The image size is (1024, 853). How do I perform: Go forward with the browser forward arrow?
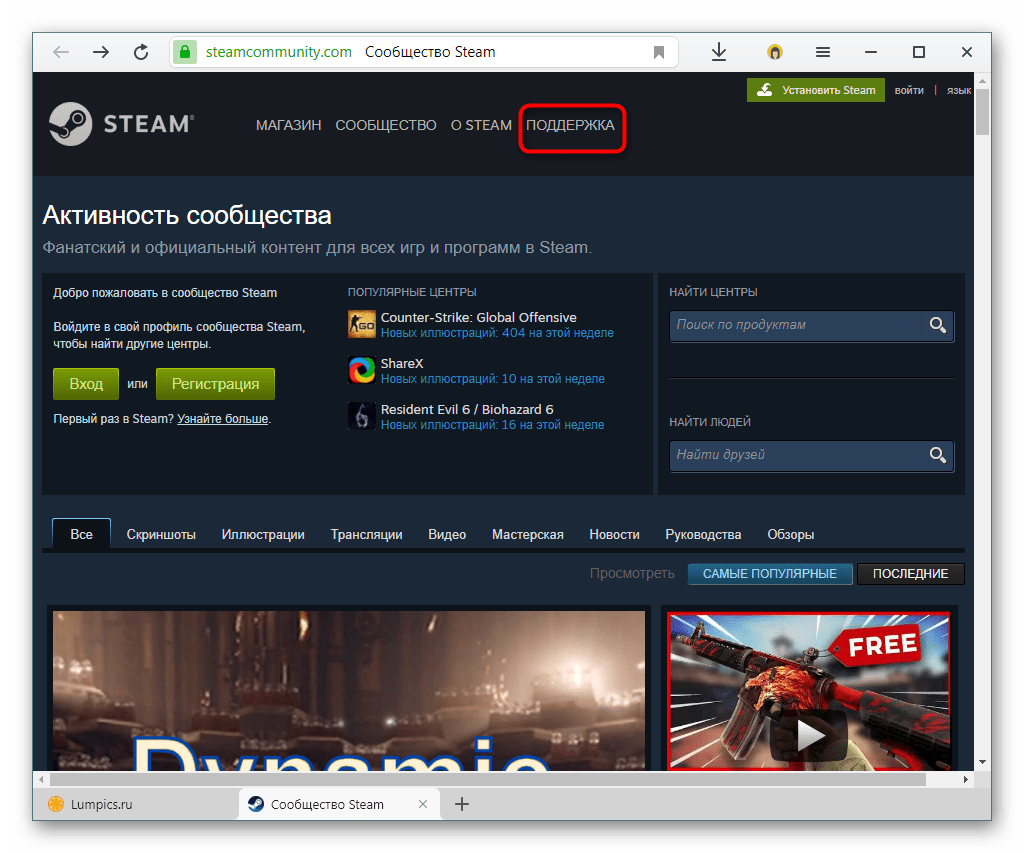point(101,52)
